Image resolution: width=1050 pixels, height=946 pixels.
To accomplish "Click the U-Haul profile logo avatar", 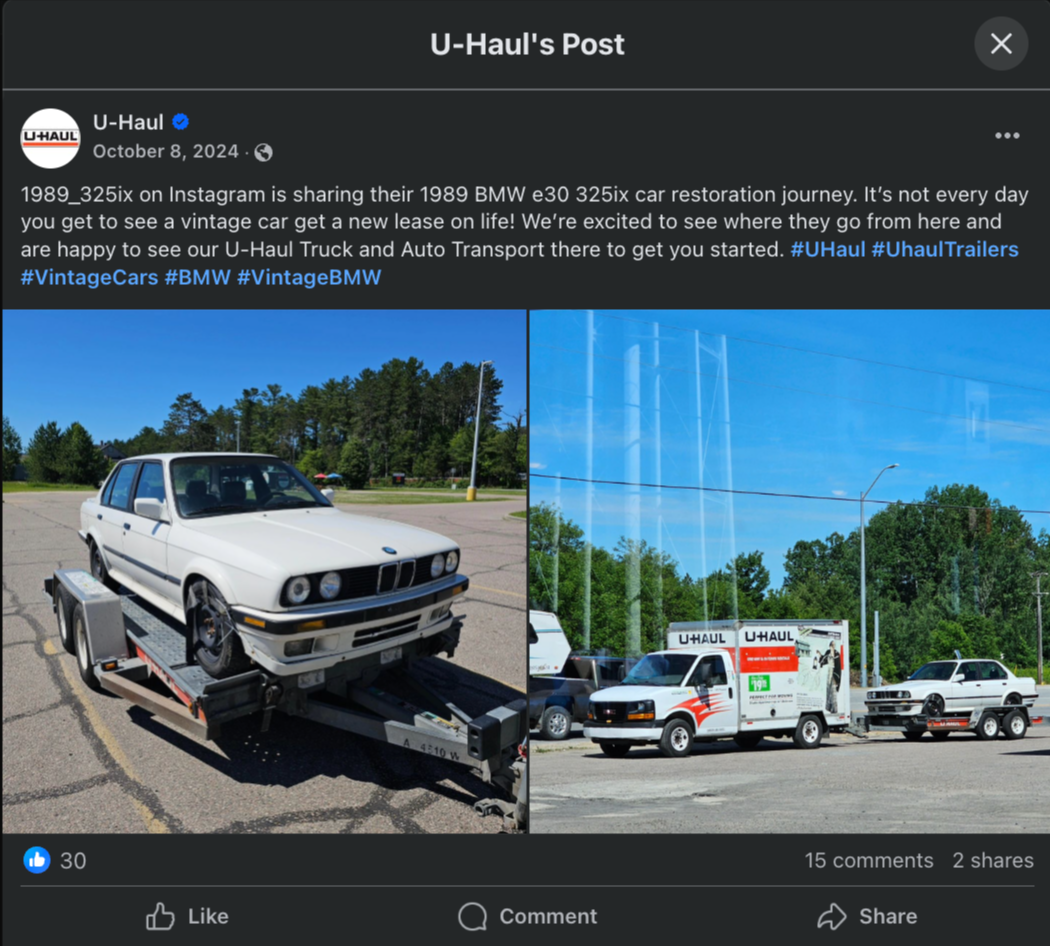I will coord(50,138).
